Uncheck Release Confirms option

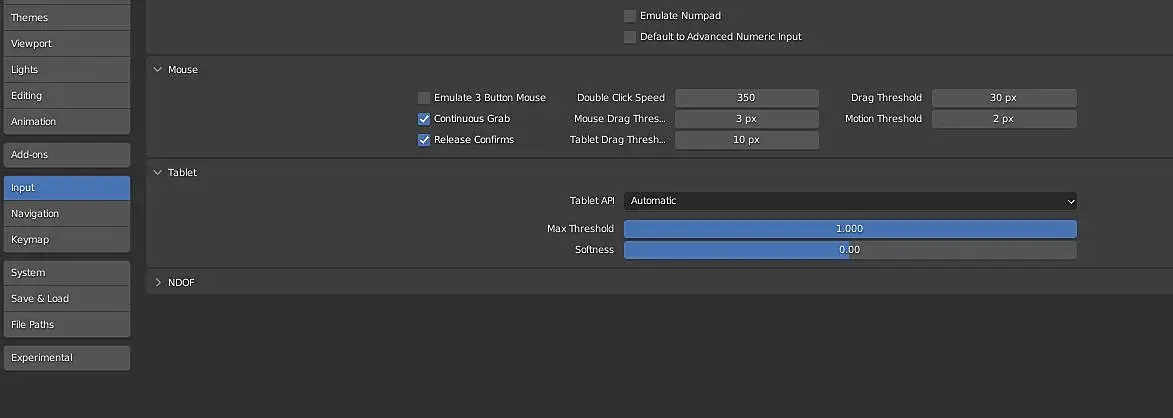[x=424, y=140]
